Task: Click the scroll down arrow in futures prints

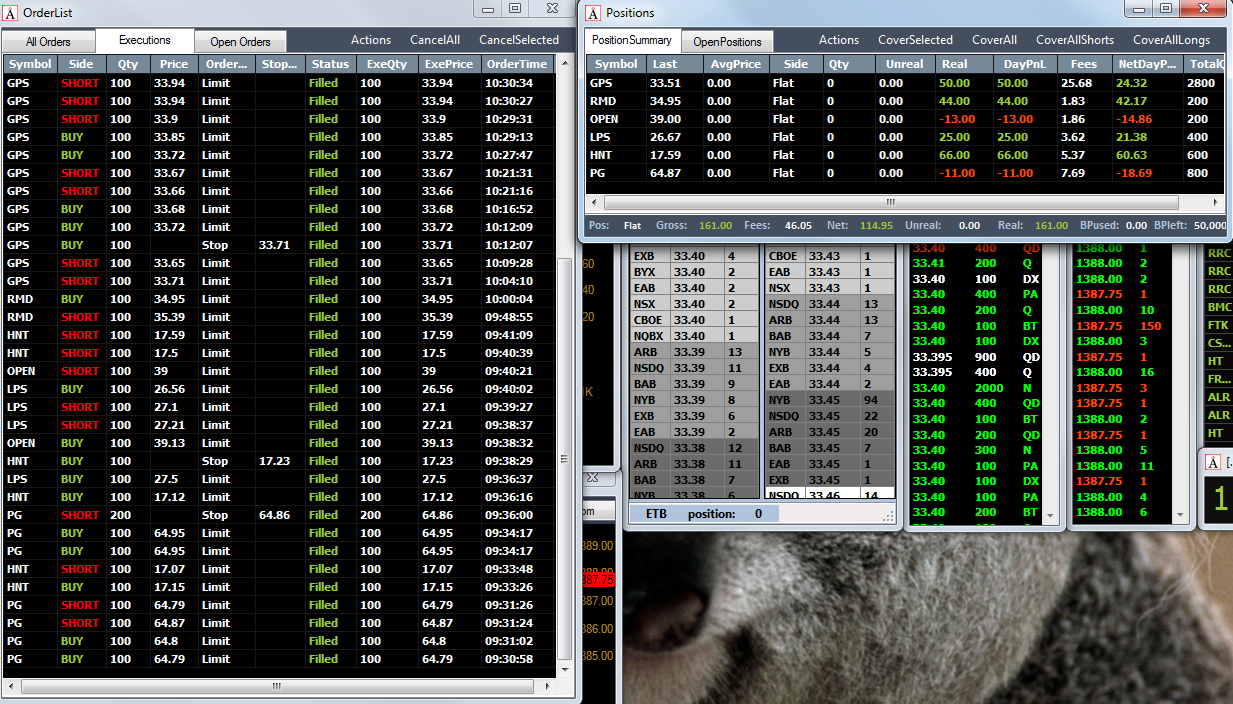Action: point(1181,515)
